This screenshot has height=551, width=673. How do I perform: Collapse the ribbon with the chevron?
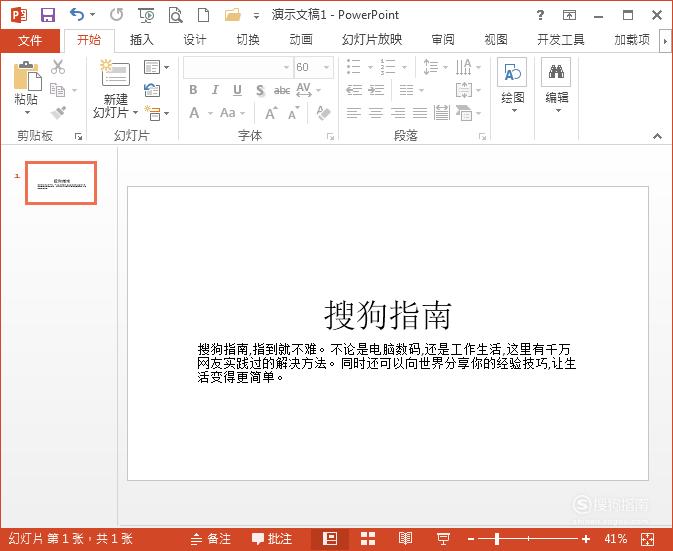[657, 136]
